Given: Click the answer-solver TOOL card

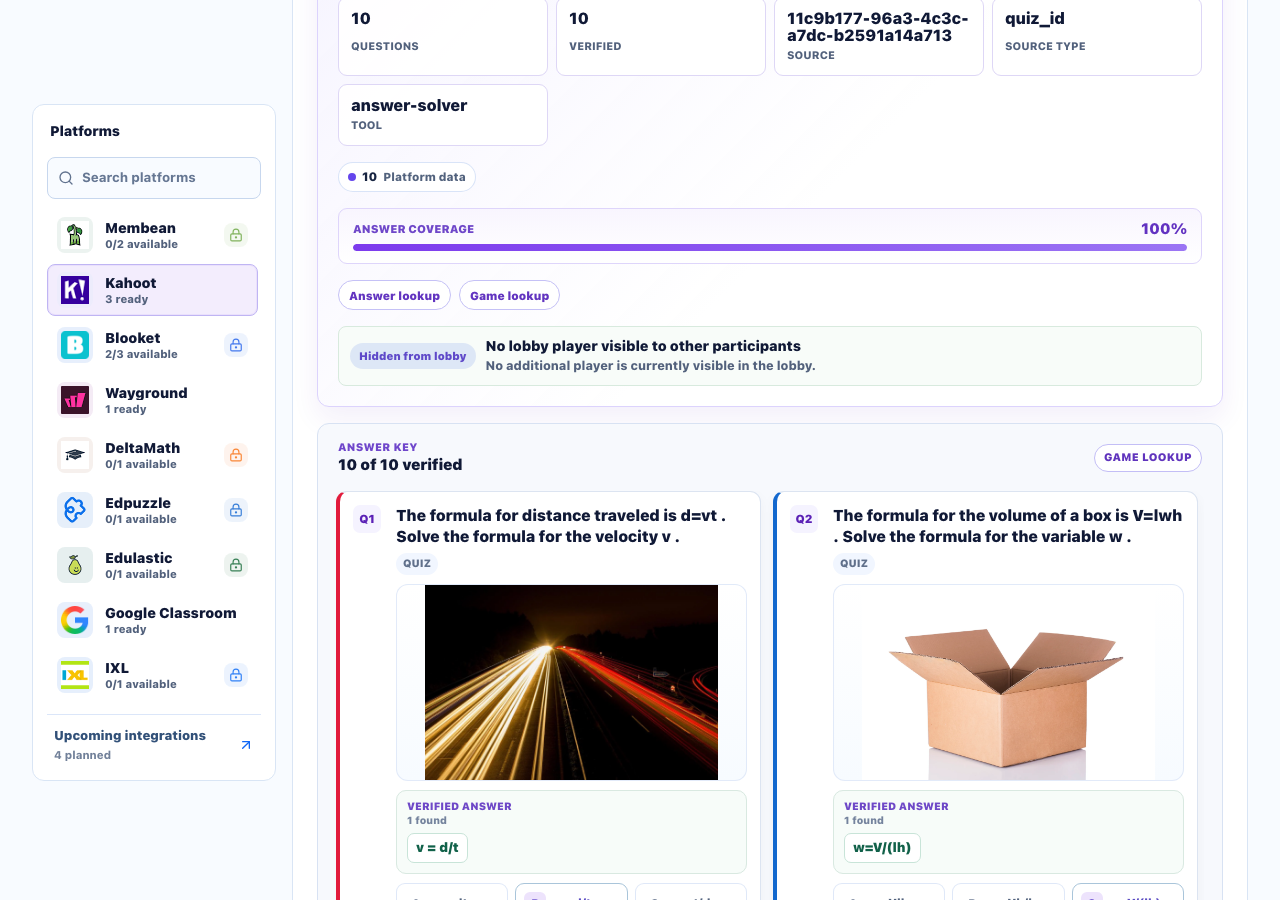Looking at the screenshot, I should tap(443, 115).
